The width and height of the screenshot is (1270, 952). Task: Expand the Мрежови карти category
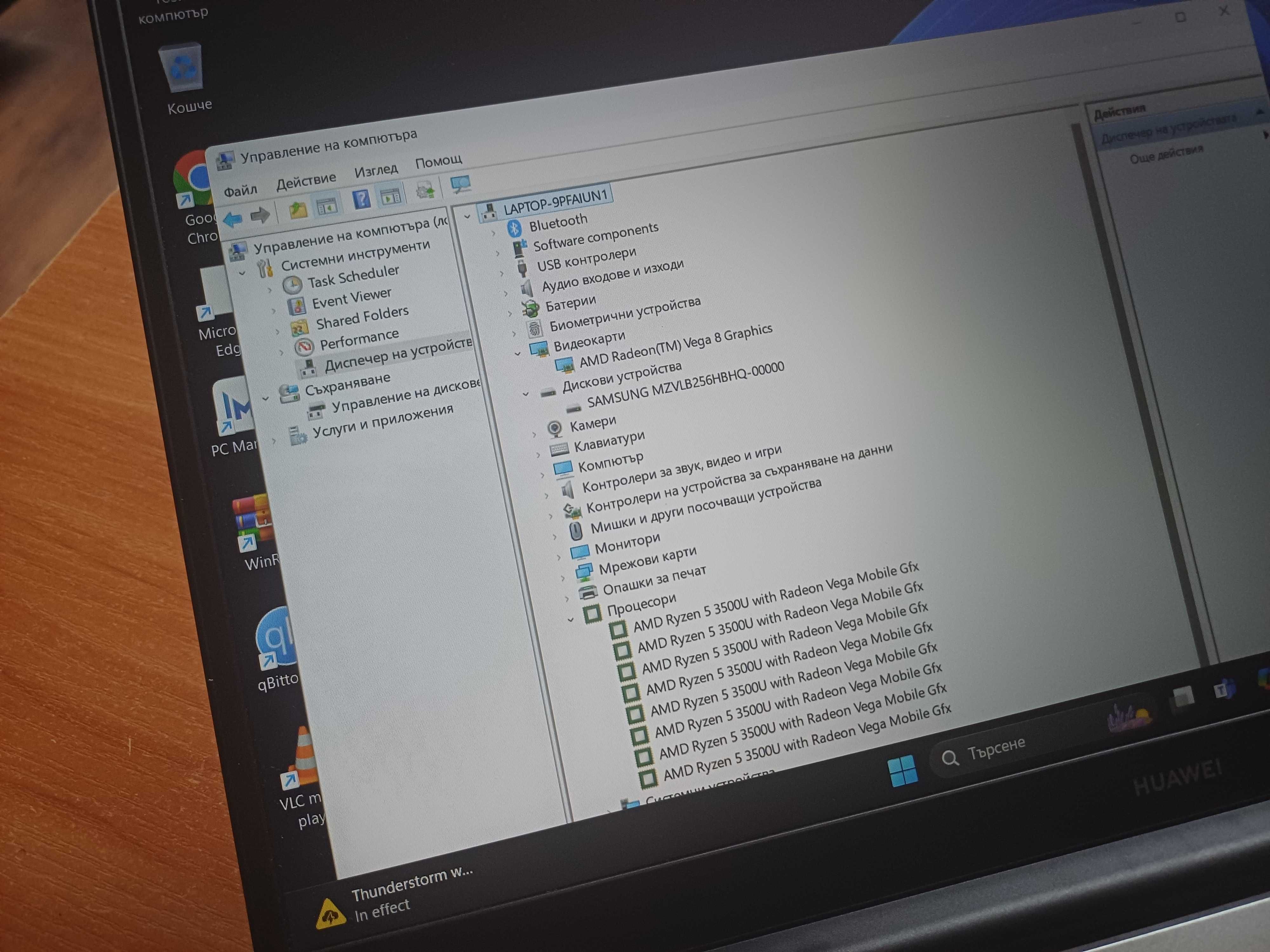coord(563,578)
